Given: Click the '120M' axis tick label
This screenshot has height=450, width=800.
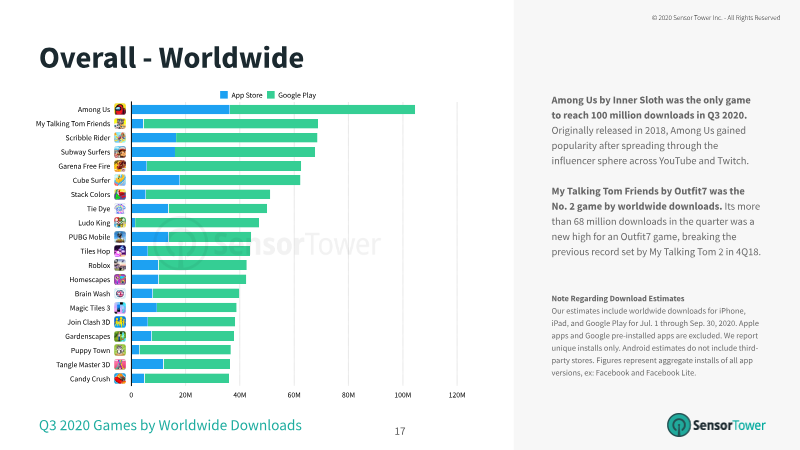Looking at the screenshot, I should tap(457, 395).
